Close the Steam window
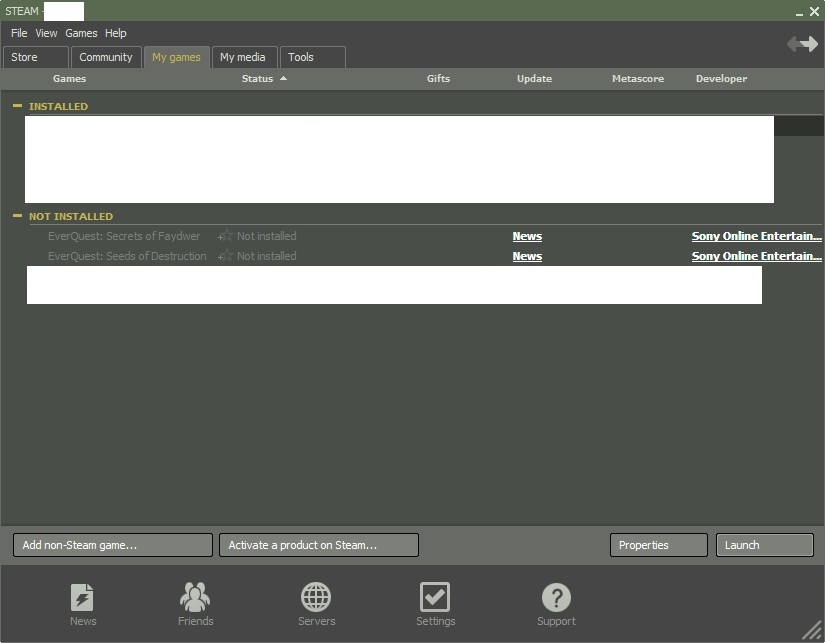 [x=814, y=11]
